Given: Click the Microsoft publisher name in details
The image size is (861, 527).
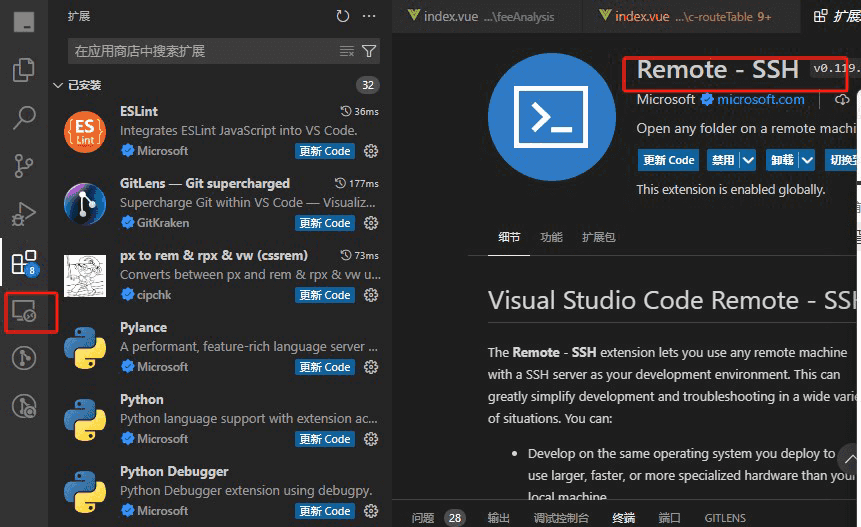Looking at the screenshot, I should click(666, 99).
